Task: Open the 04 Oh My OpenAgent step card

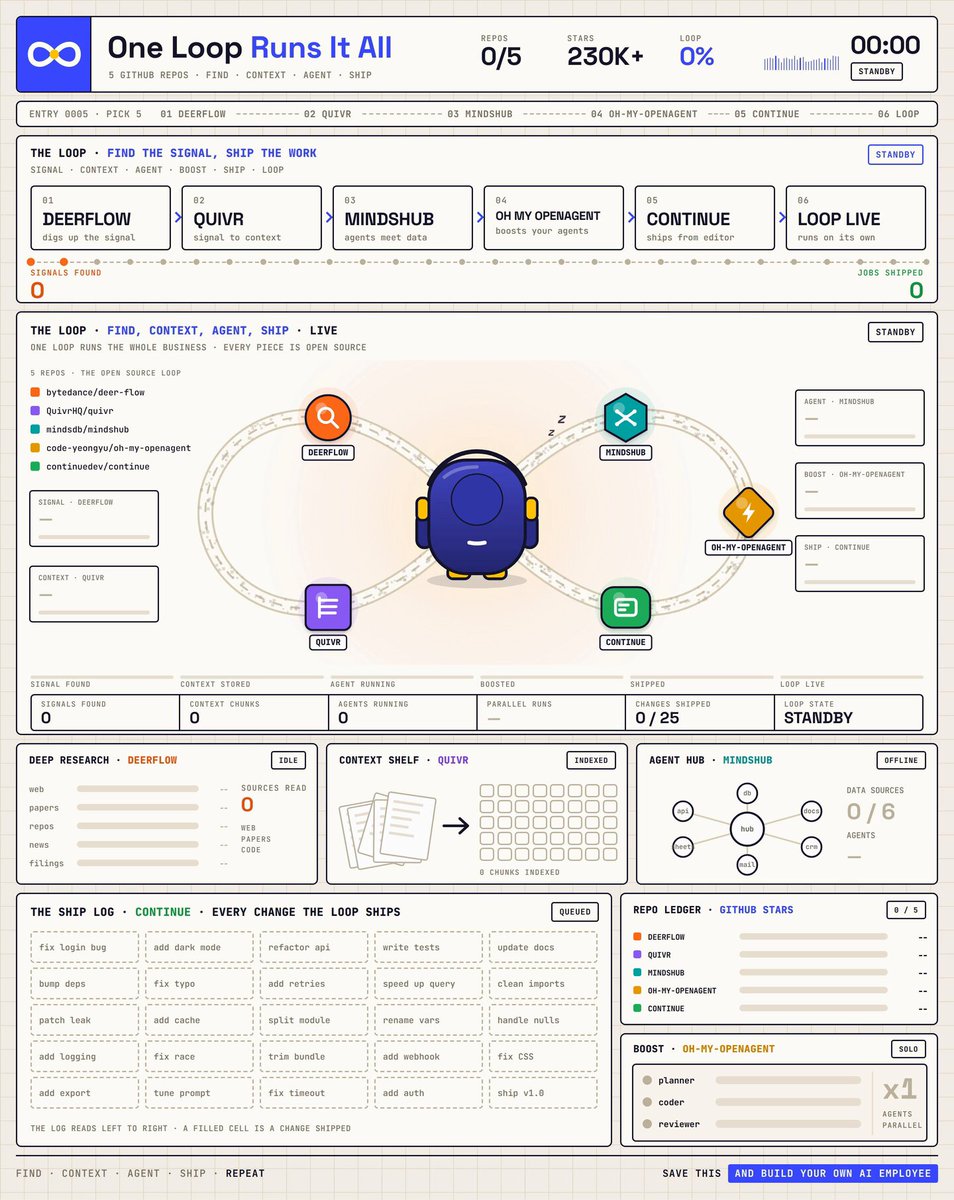Action: click(554, 218)
